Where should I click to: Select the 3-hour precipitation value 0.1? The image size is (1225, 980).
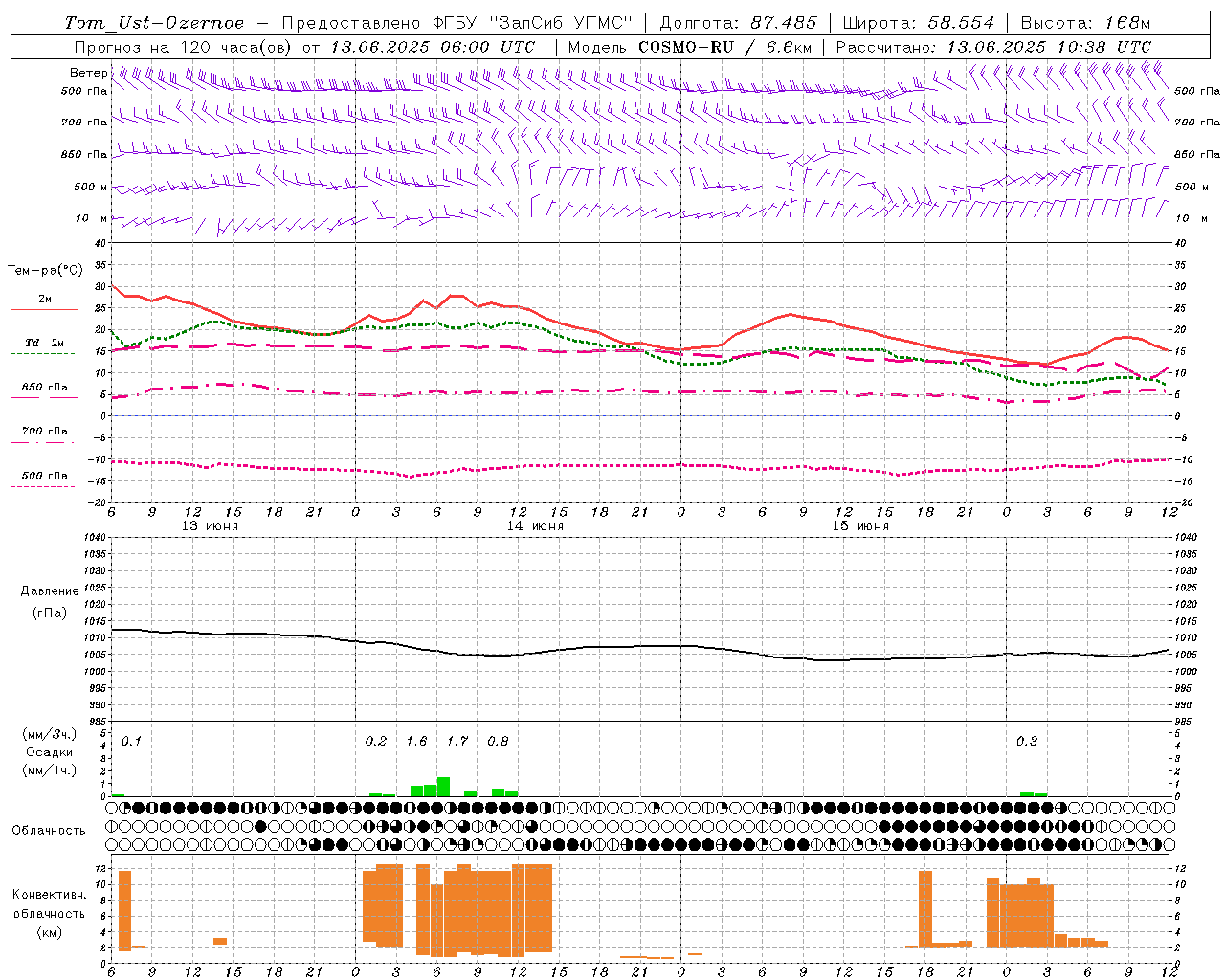click(131, 742)
